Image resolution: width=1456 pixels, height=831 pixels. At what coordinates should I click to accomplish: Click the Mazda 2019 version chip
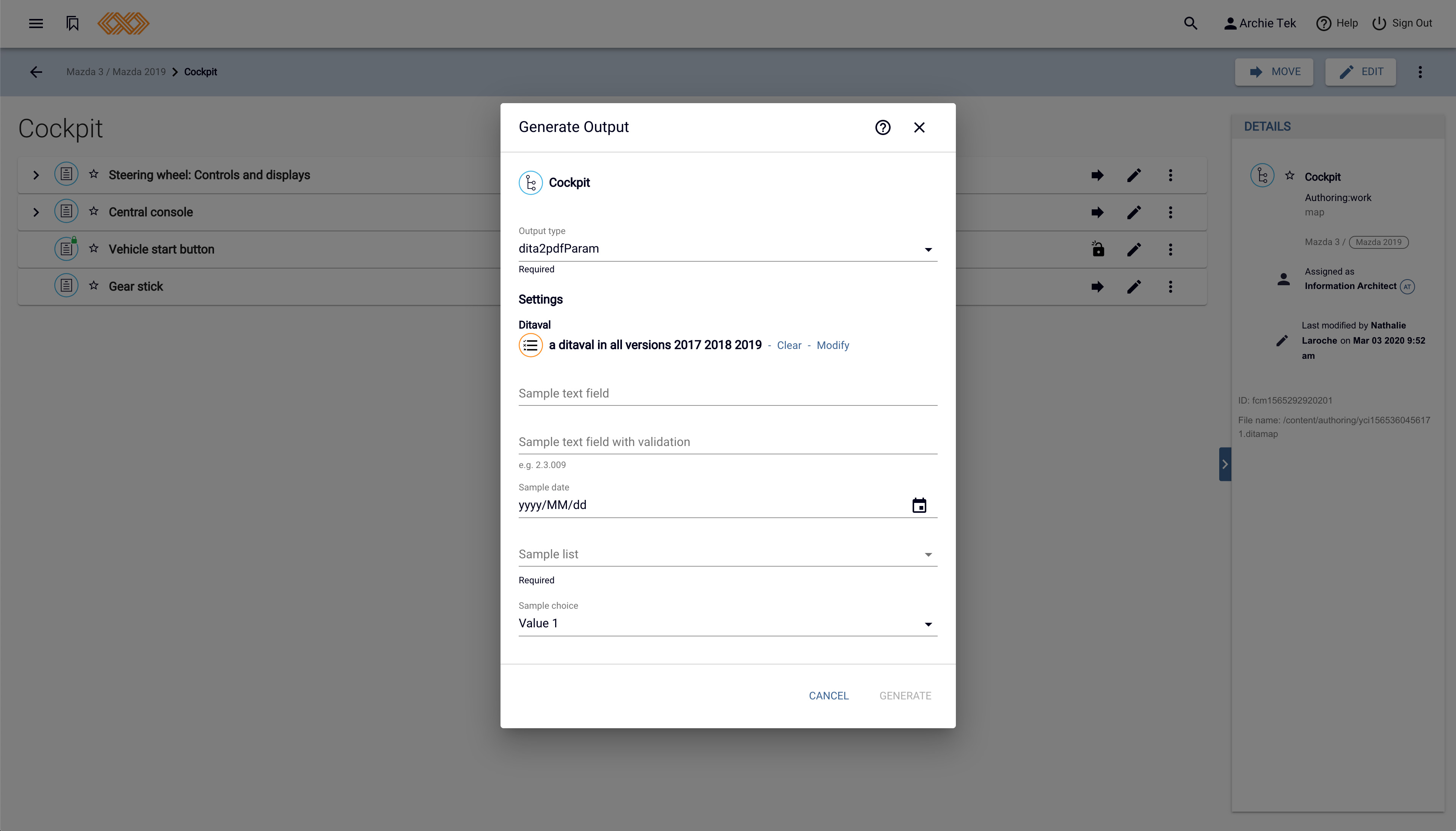tap(1378, 242)
